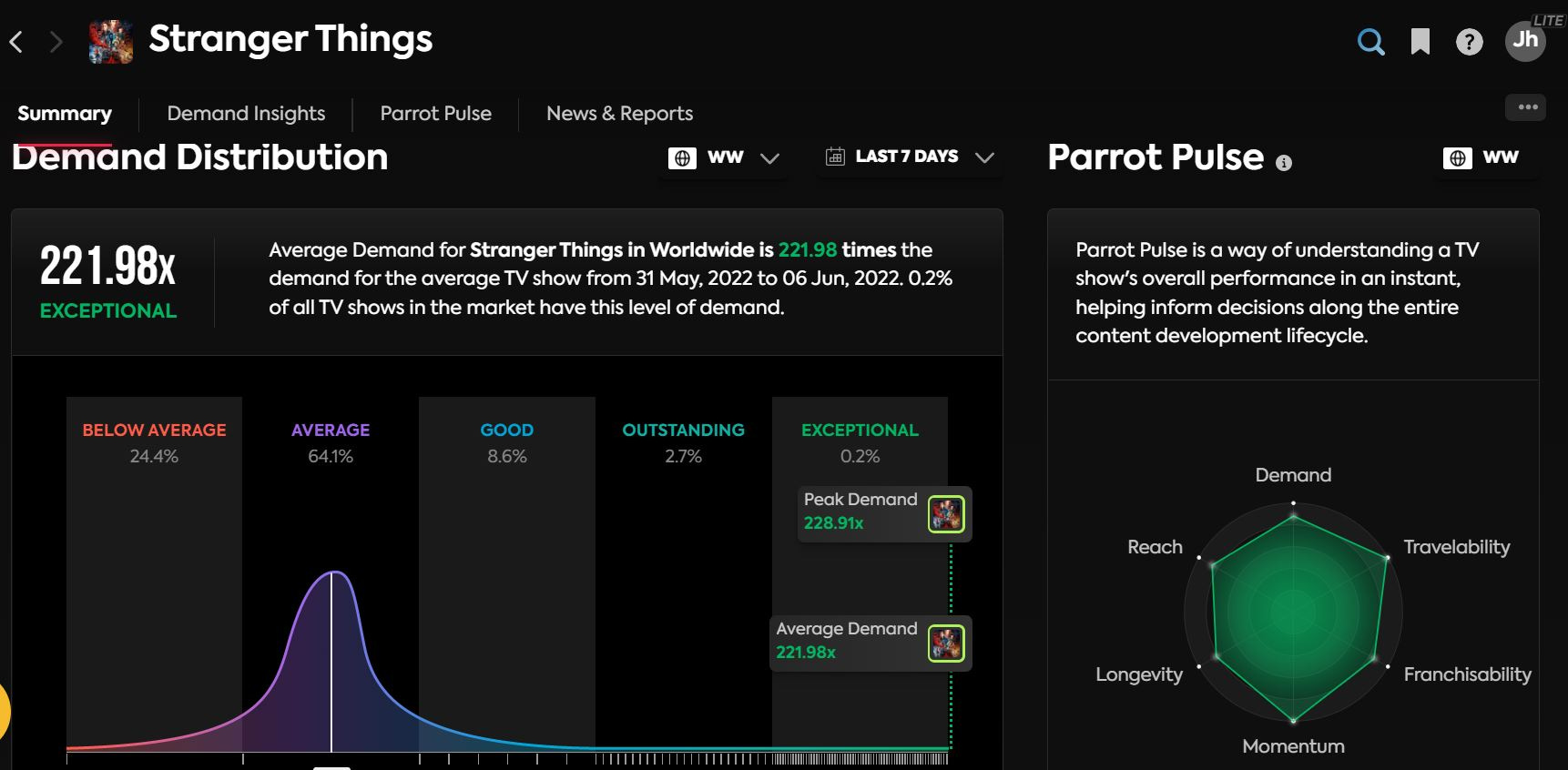Click the Travelability axis label on radar
Viewport: 1568px width, 770px height.
coord(1456,547)
